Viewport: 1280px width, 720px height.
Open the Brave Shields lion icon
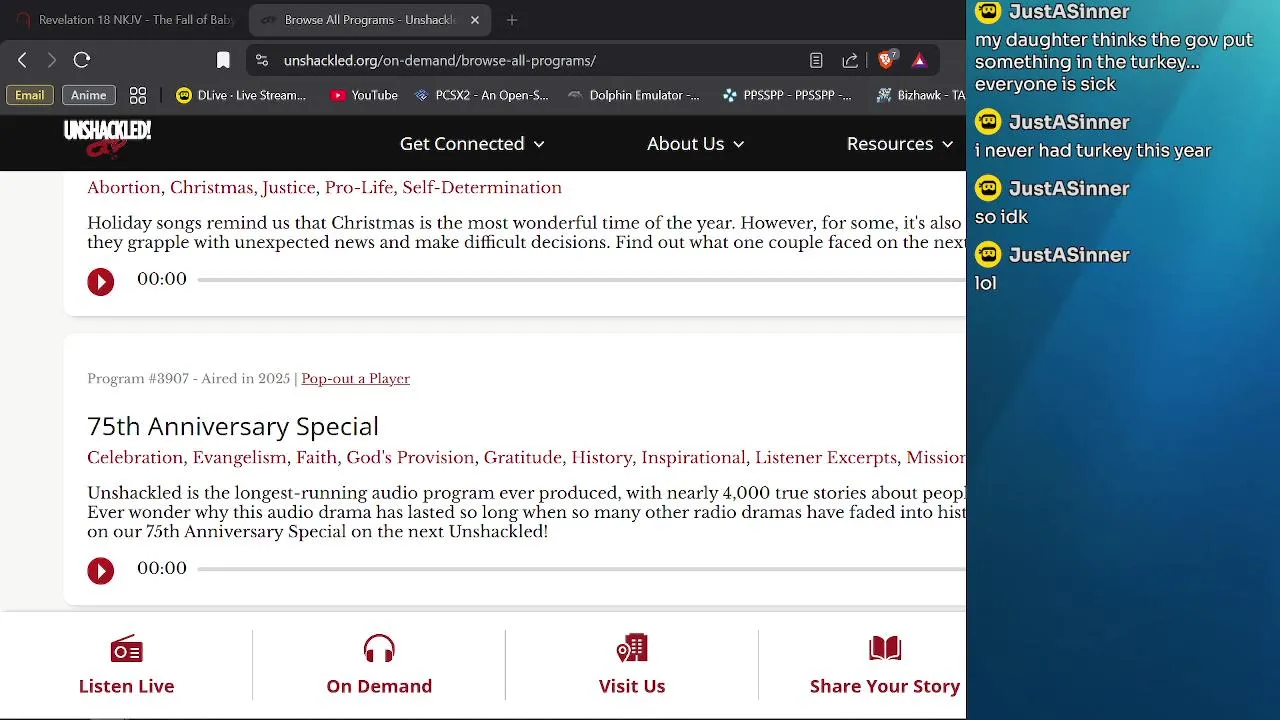click(x=886, y=60)
